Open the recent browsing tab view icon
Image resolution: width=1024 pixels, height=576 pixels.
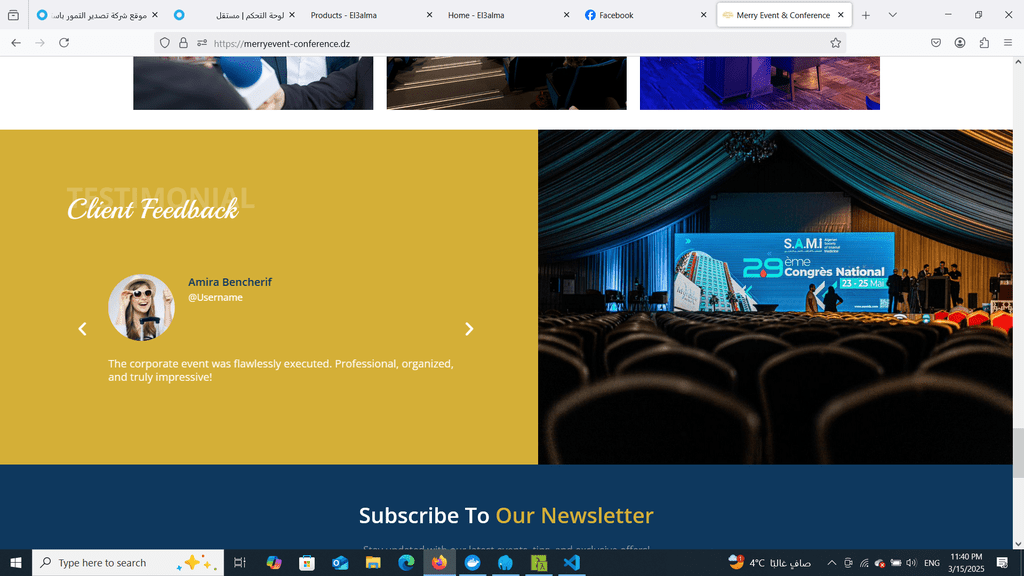(x=13, y=15)
